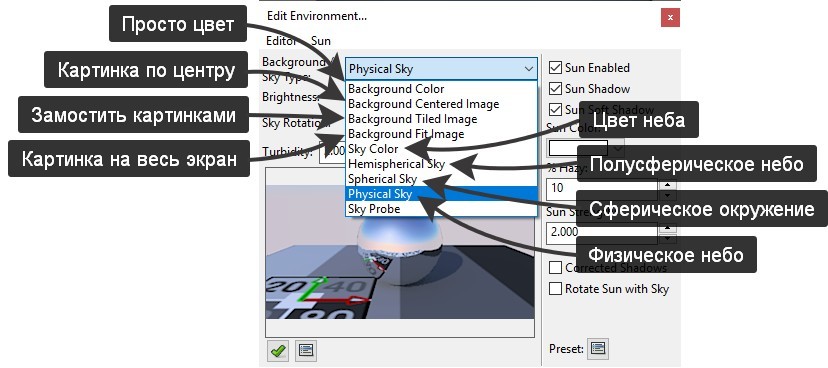Image resolution: width=828 pixels, height=368 pixels.
Task: Click the green checkmark apply icon
Action: 278,350
